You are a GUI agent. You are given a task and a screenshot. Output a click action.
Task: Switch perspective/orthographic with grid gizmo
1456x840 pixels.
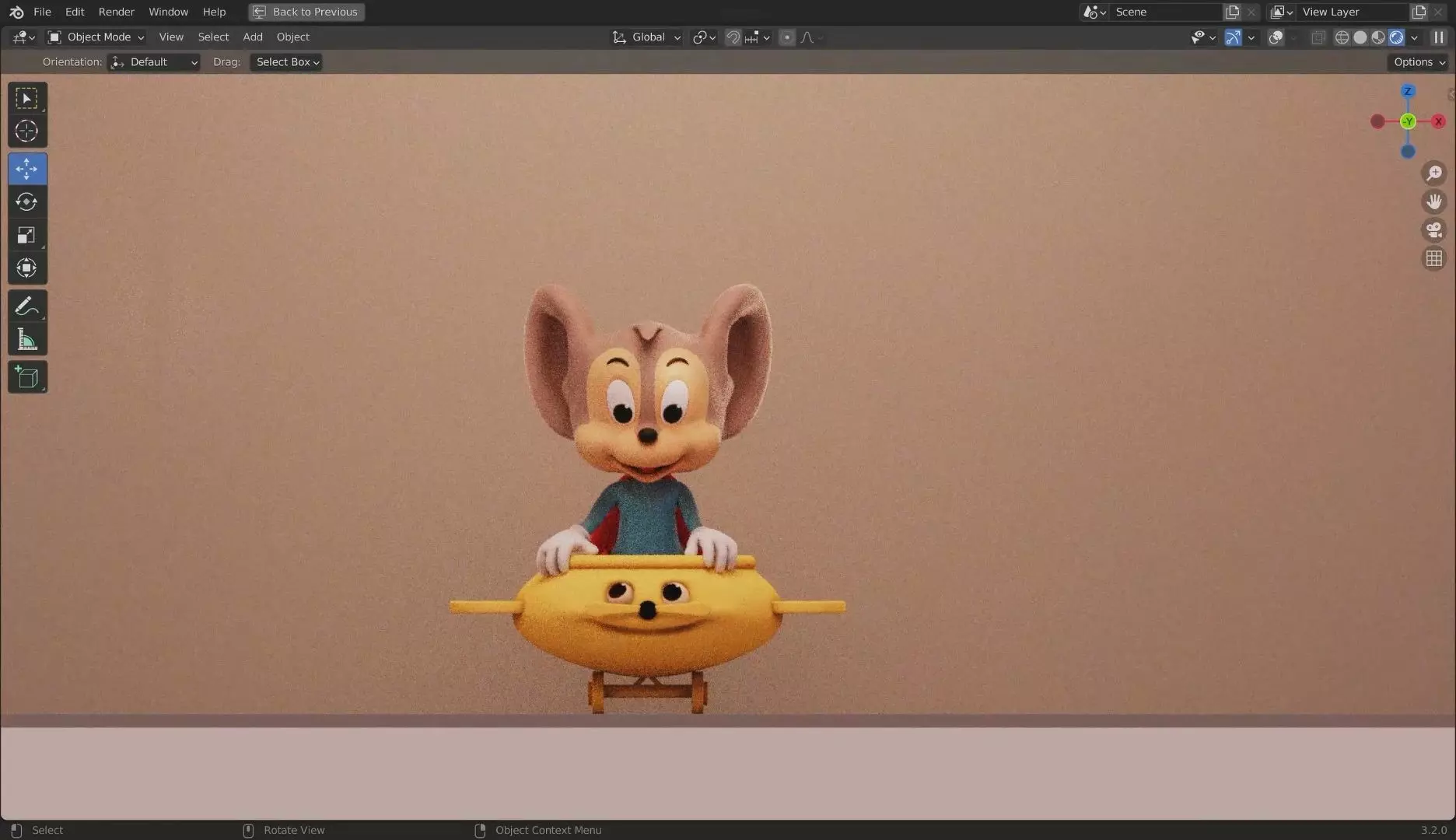click(x=1434, y=258)
